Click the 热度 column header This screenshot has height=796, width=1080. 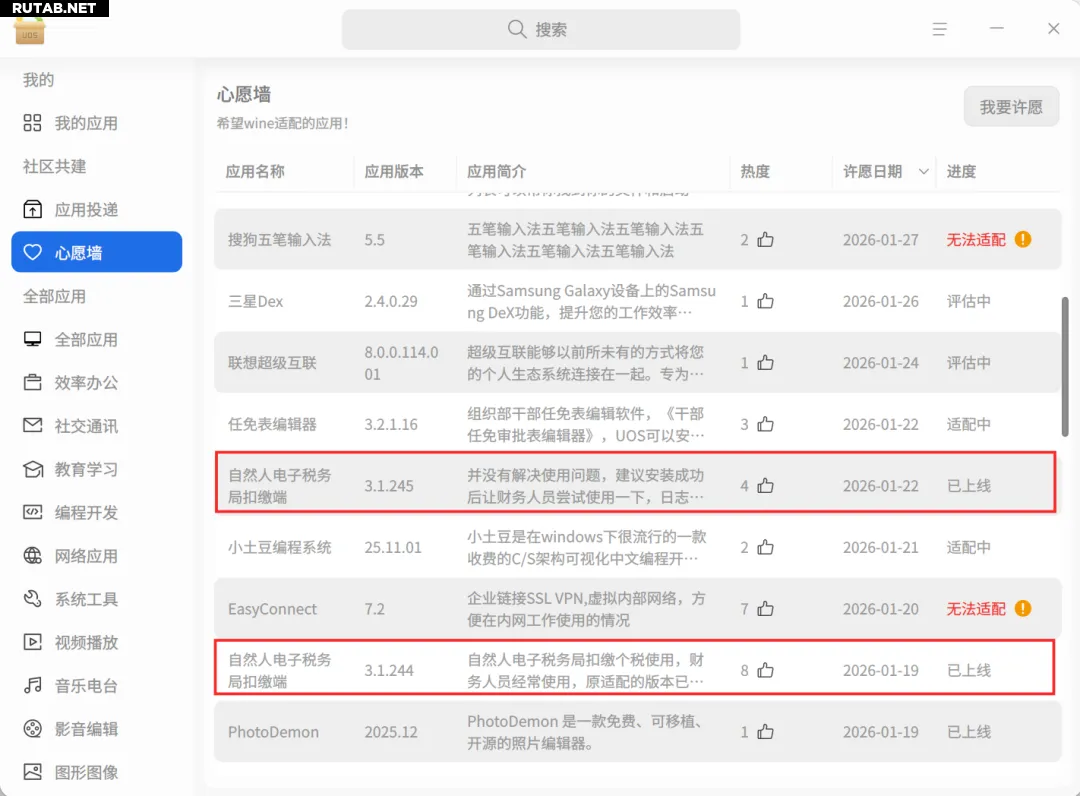click(755, 172)
